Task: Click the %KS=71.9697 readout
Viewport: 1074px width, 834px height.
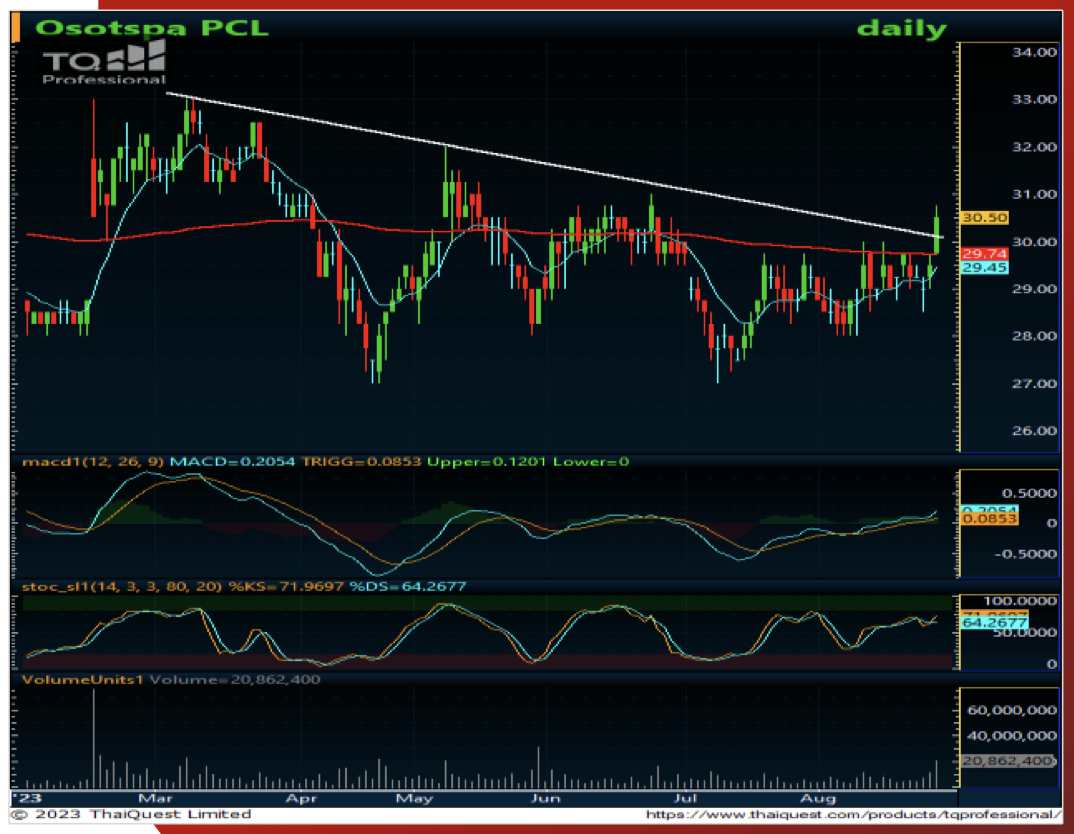Action: pyautogui.click(x=286, y=587)
